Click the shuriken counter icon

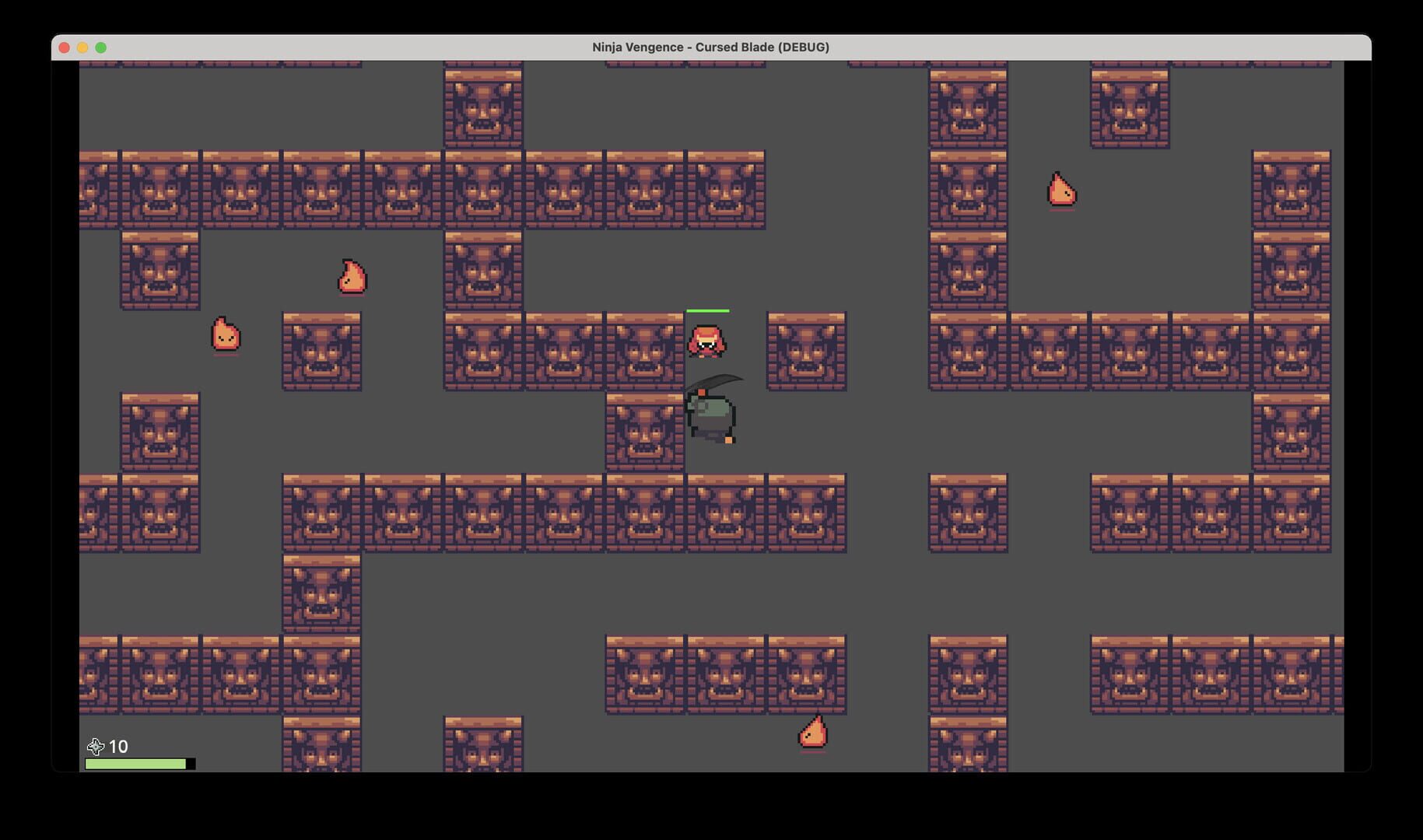pyautogui.click(x=96, y=747)
